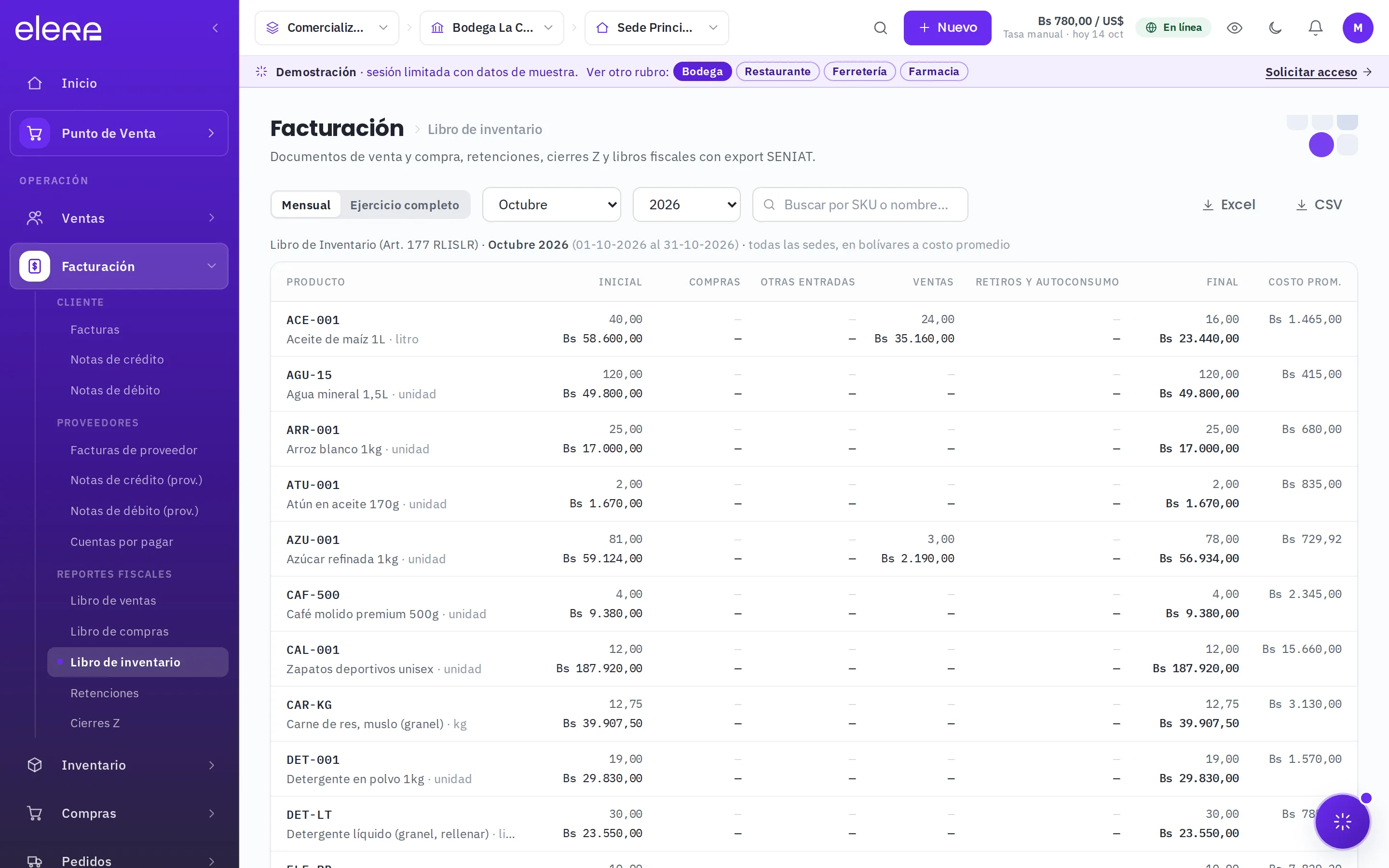Image resolution: width=1389 pixels, height=868 pixels.
Task: Toggle dark mode moon icon
Action: 1275,27
